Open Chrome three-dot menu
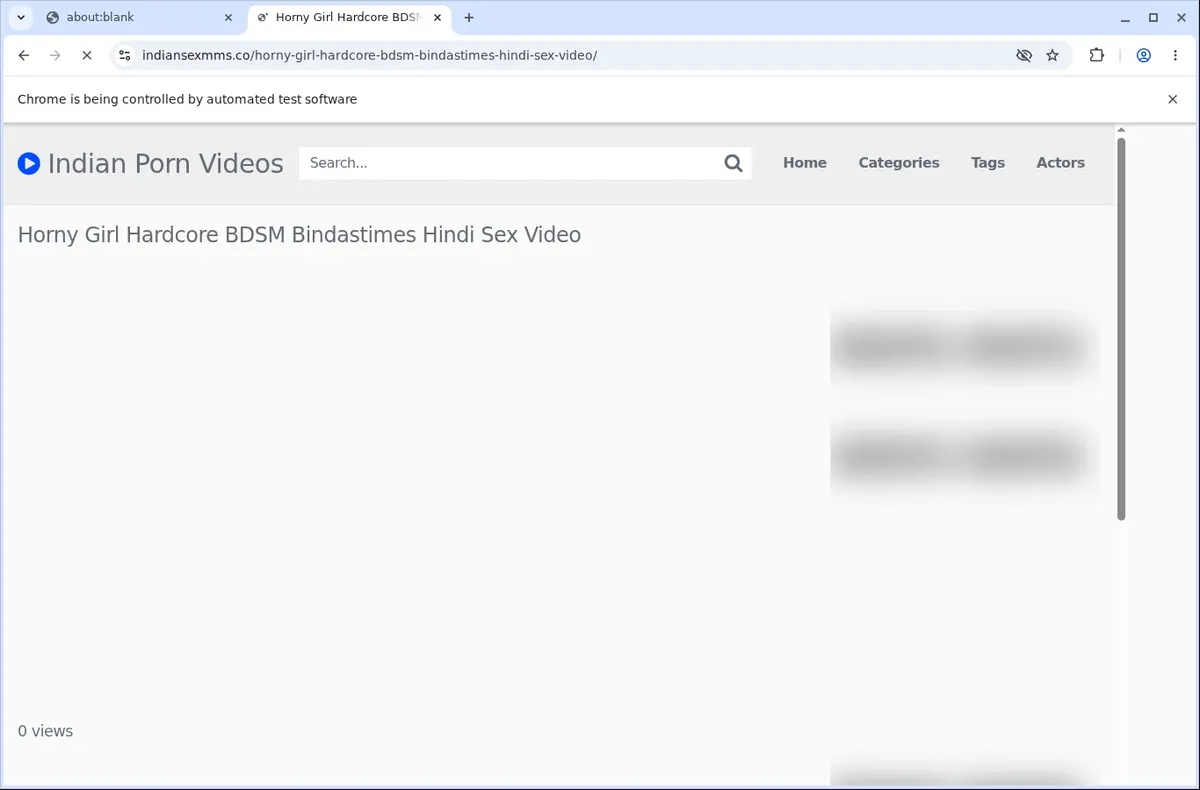This screenshot has height=790, width=1200. point(1173,56)
